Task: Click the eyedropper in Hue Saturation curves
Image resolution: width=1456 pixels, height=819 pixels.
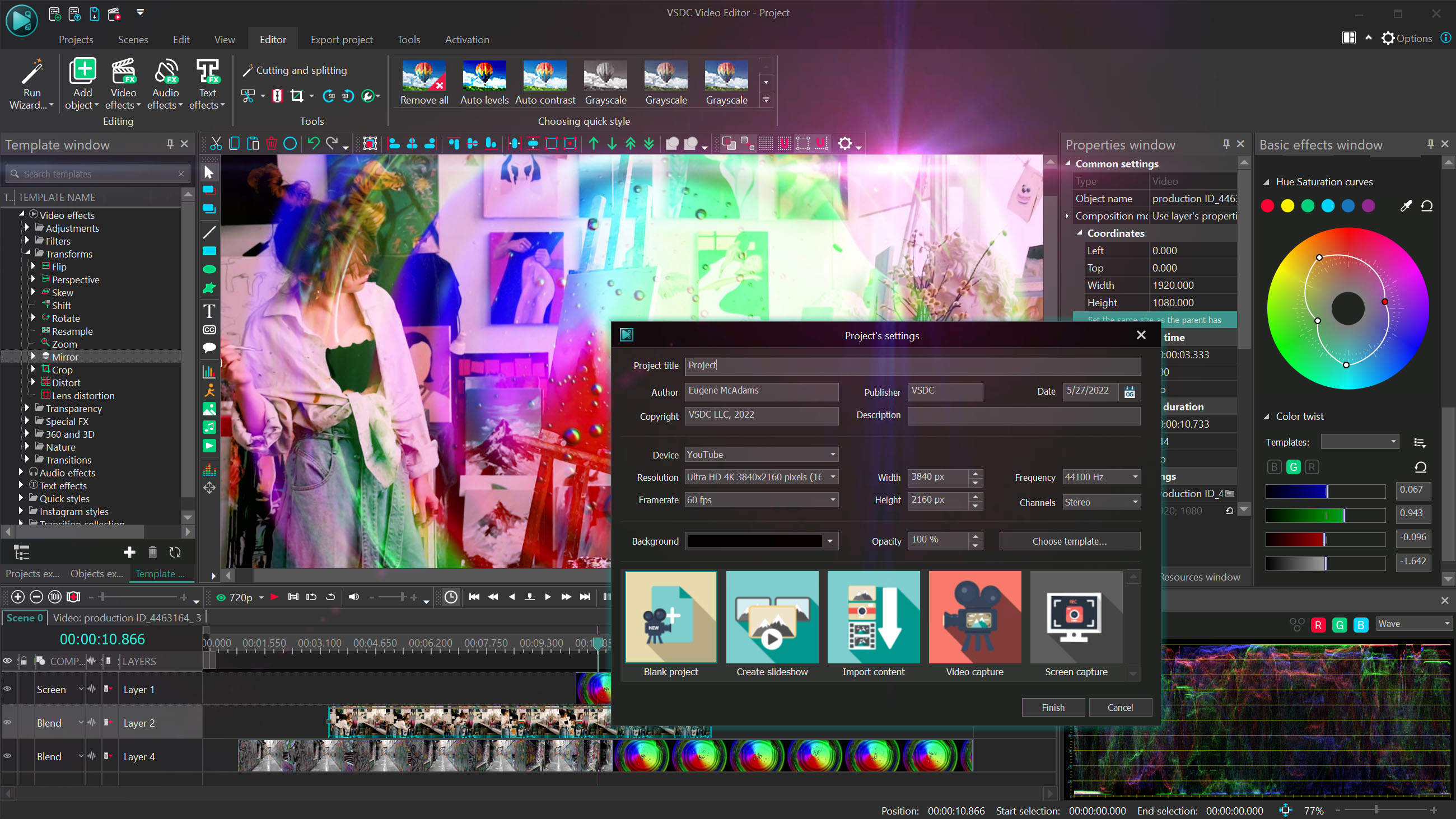Action: point(1406,206)
